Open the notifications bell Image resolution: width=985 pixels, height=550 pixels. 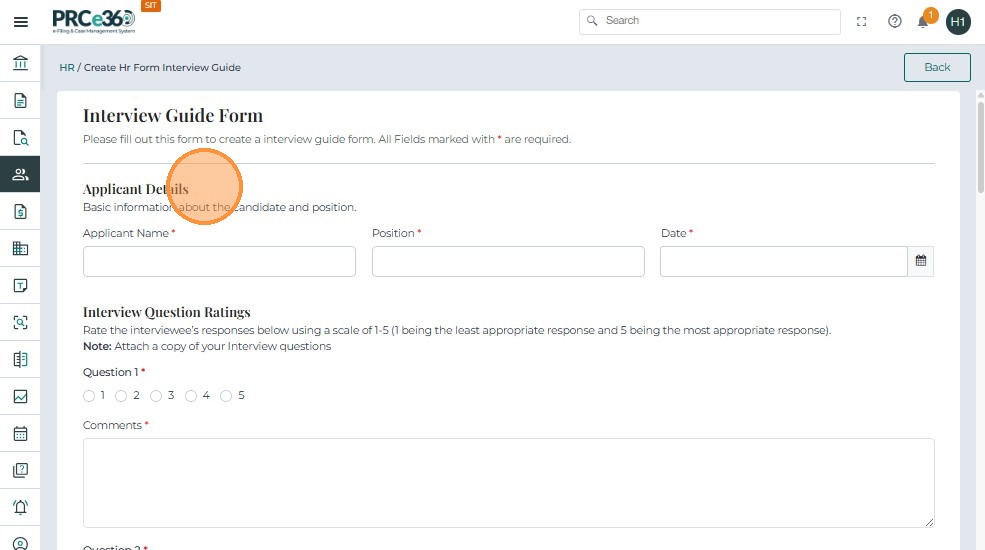tap(923, 21)
